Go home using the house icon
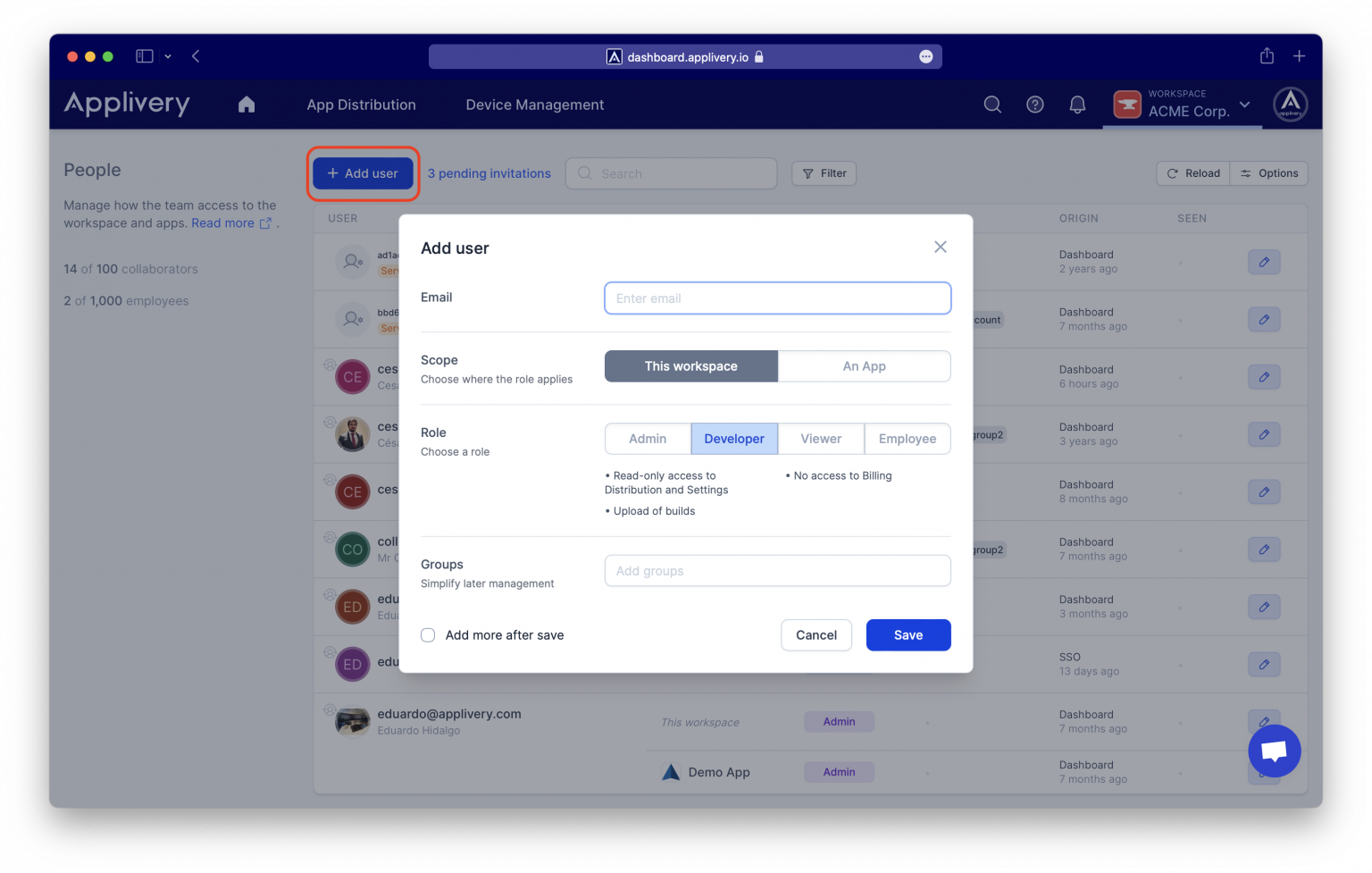The height and width of the screenshot is (873, 1372). (x=247, y=105)
